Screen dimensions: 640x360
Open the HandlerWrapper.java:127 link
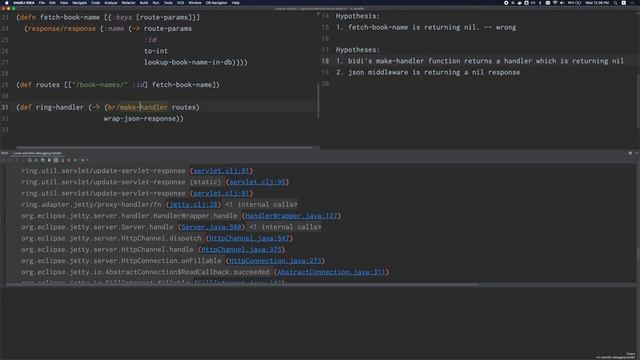[291, 216]
